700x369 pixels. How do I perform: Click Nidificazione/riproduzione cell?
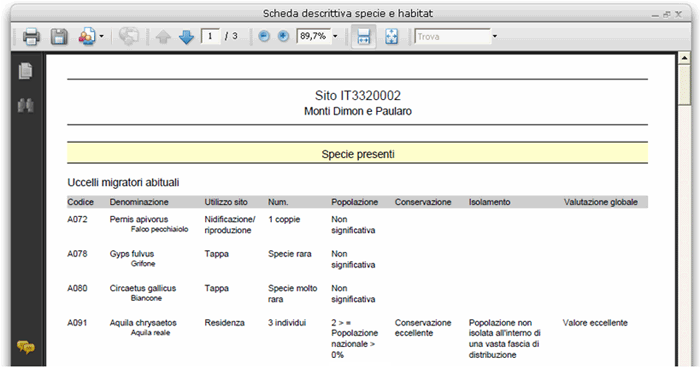pyautogui.click(x=230, y=225)
